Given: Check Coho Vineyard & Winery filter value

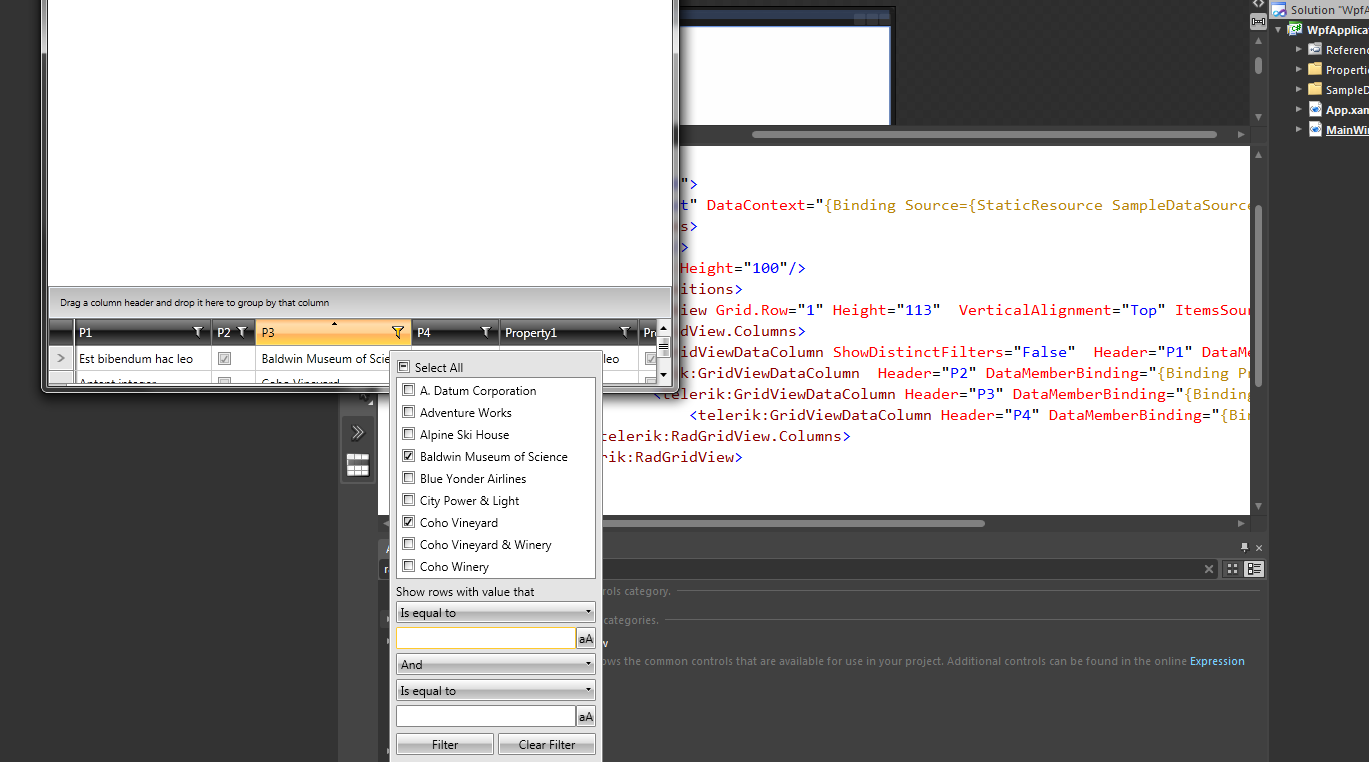Looking at the screenshot, I should tap(408, 544).
